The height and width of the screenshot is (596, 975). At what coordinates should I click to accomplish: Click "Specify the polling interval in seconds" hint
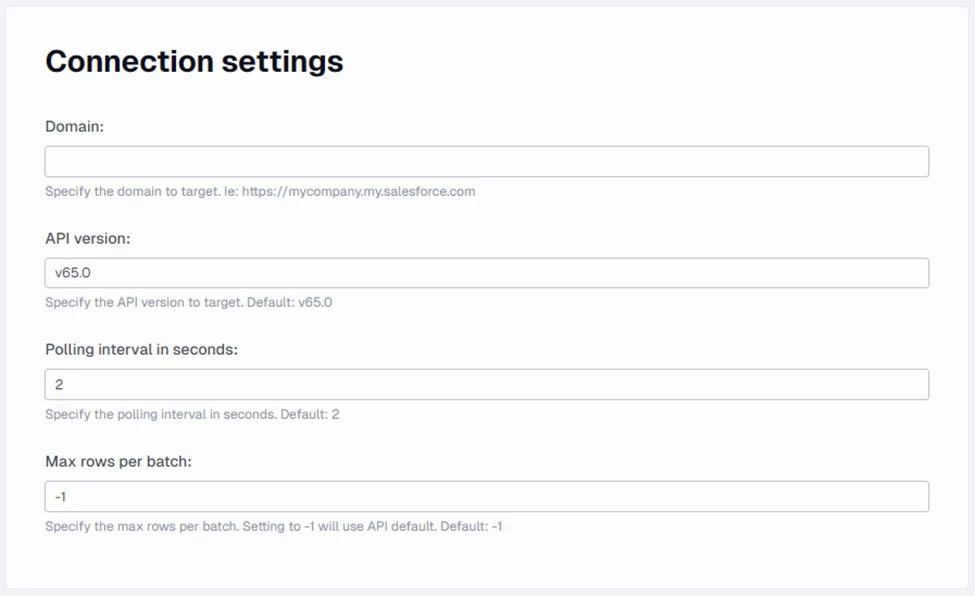click(160, 414)
